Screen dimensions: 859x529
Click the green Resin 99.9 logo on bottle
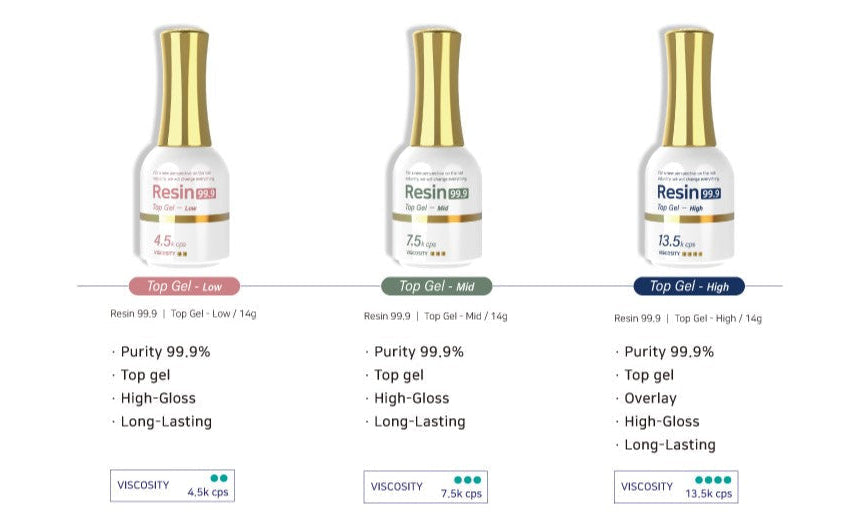click(x=436, y=192)
